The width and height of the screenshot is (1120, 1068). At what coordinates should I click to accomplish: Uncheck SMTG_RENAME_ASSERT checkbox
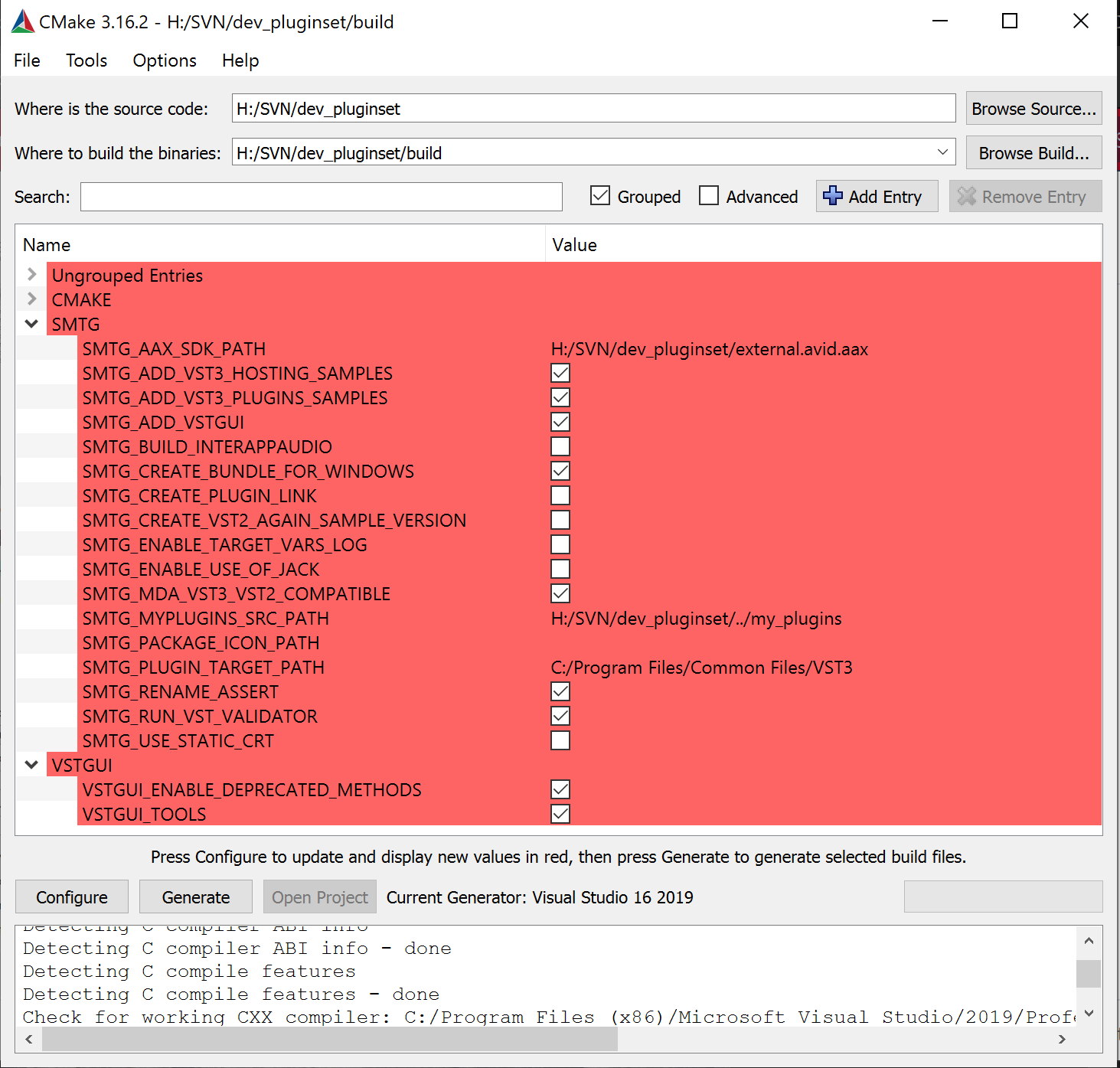click(x=560, y=691)
